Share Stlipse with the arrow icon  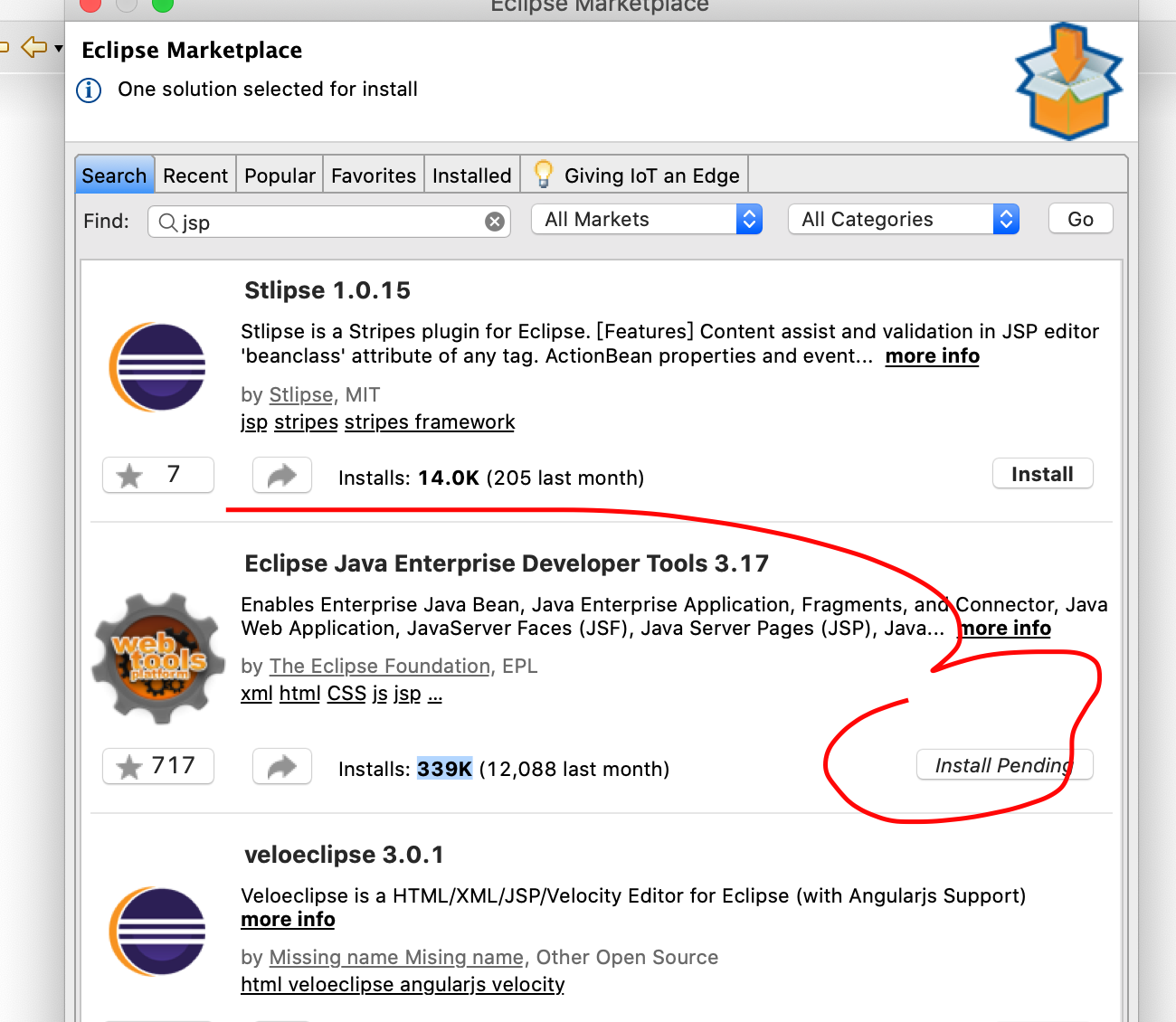282,475
